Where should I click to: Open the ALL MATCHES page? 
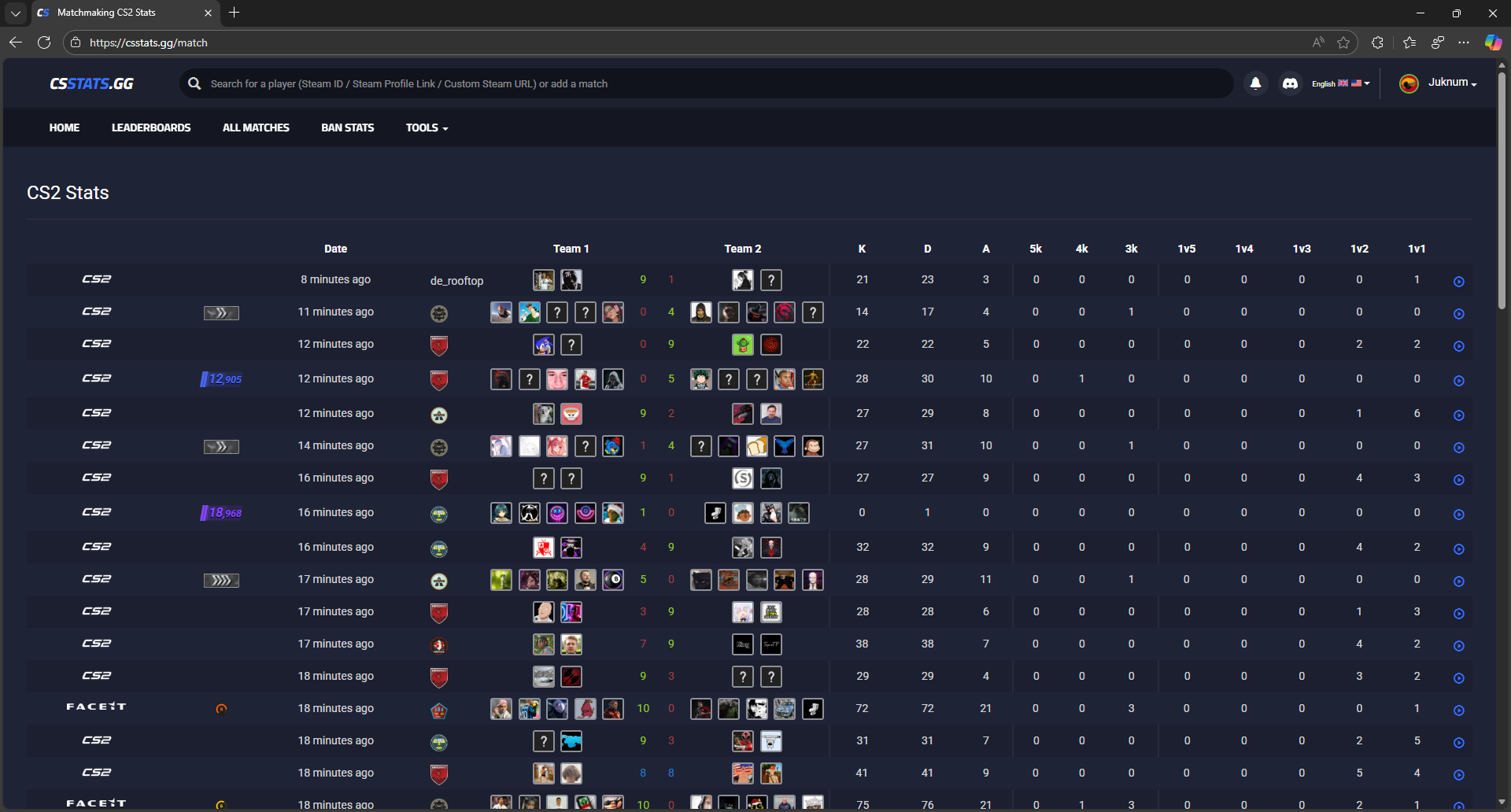pos(256,127)
